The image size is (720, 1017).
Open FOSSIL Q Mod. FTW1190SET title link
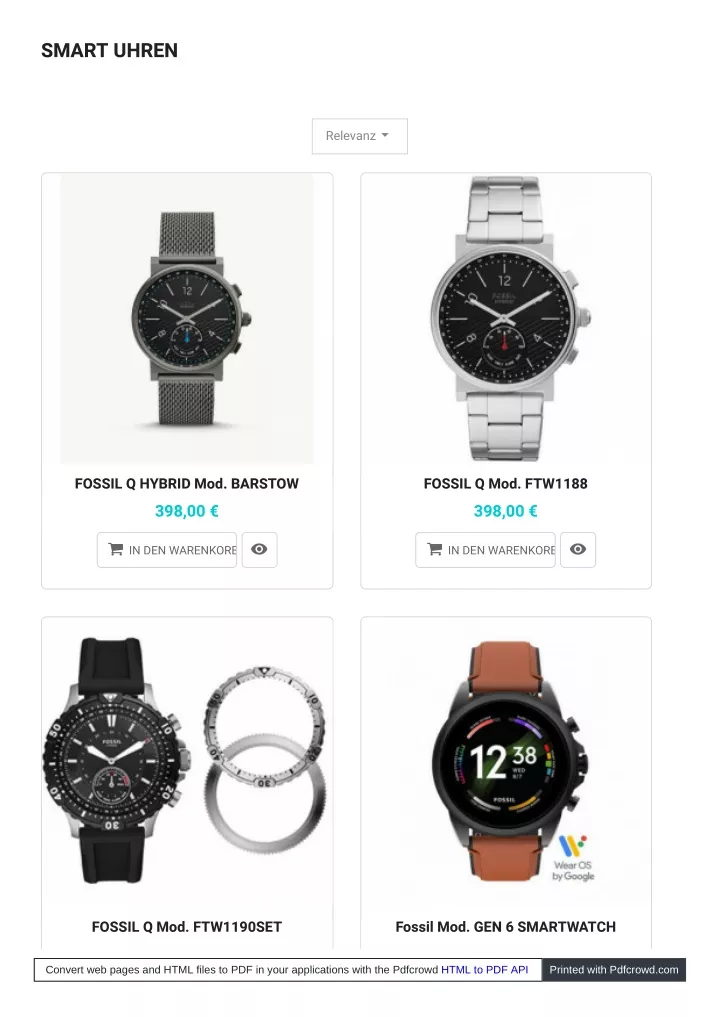coord(187,927)
